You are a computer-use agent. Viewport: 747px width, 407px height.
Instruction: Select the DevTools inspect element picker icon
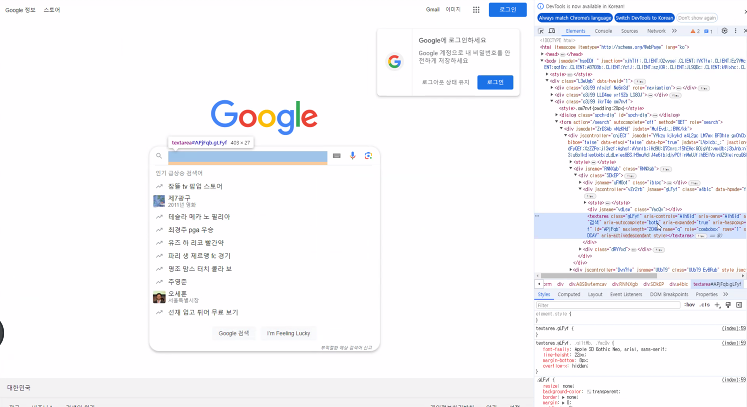click(541, 31)
